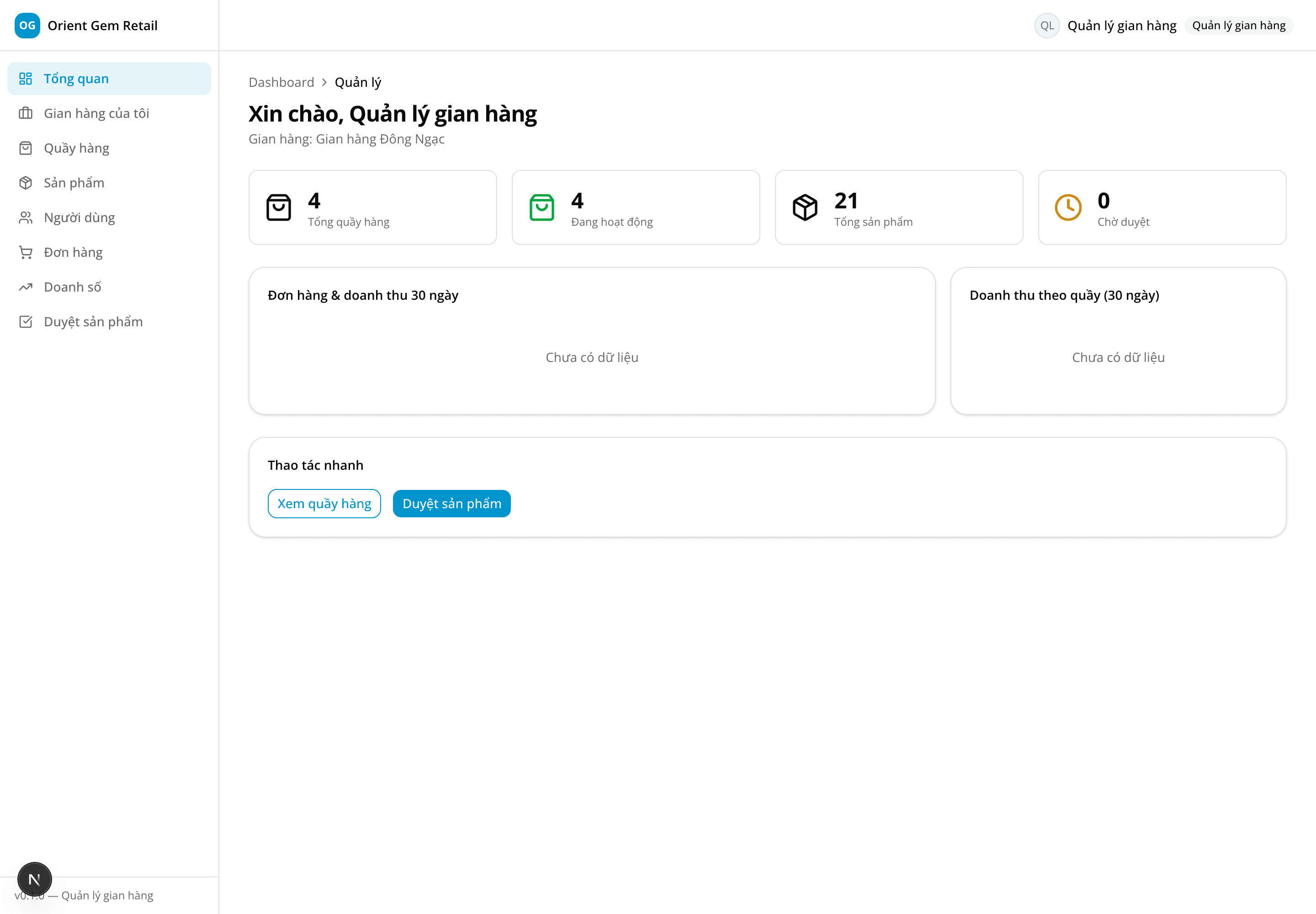The image size is (1316, 914).
Task: Navigate to Sản phẩm section
Action: tap(109, 183)
